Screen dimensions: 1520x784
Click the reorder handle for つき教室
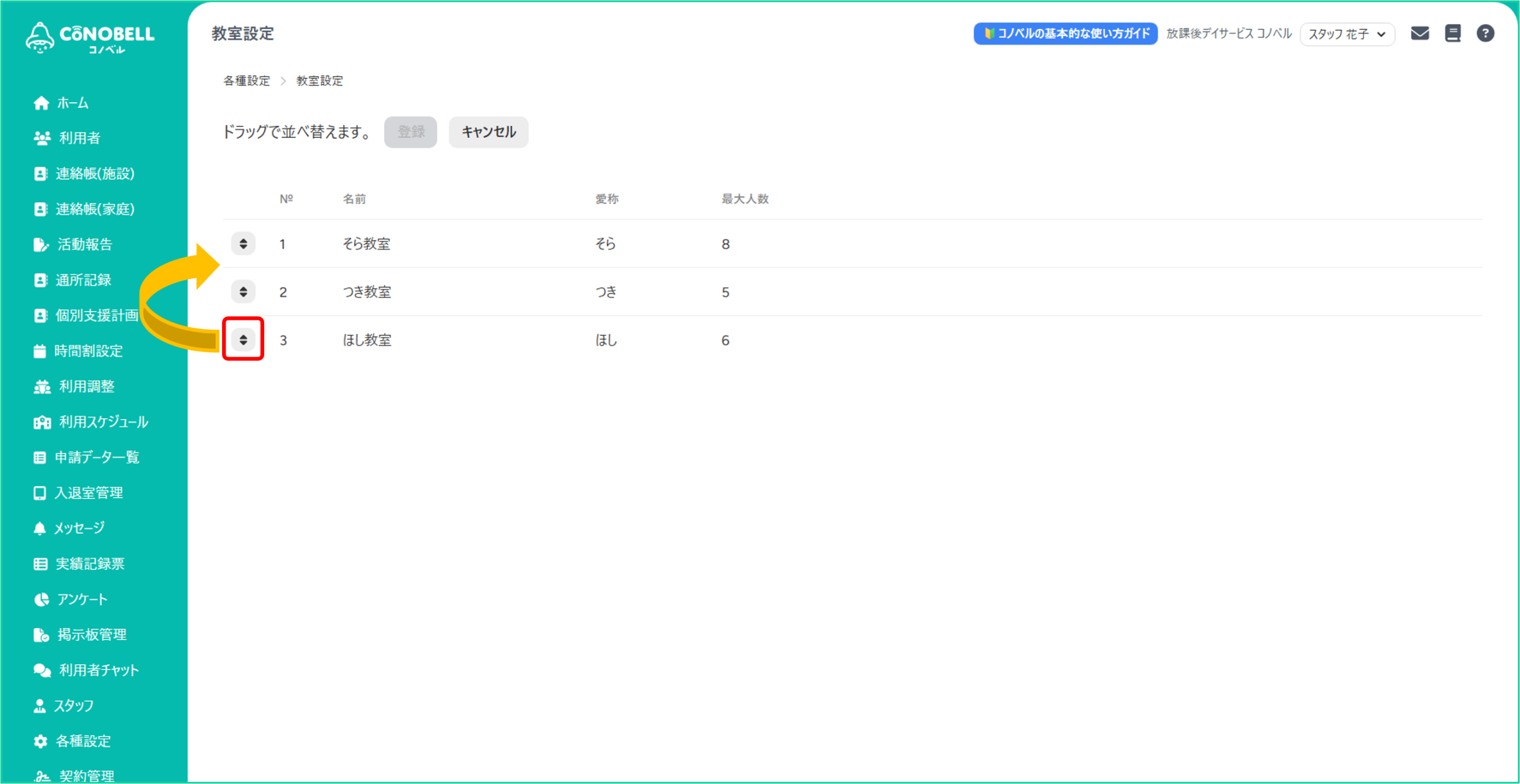(x=243, y=292)
